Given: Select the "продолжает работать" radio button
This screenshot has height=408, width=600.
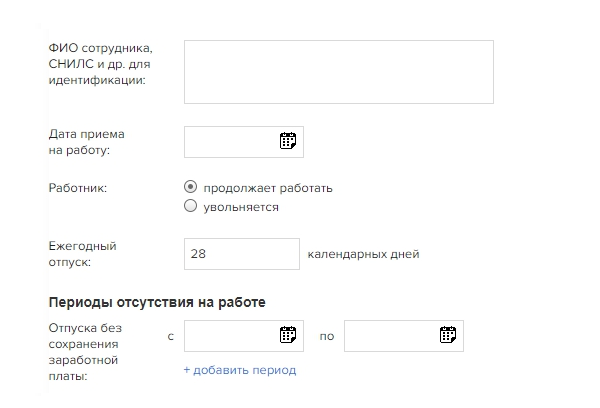Looking at the screenshot, I should click(191, 187).
